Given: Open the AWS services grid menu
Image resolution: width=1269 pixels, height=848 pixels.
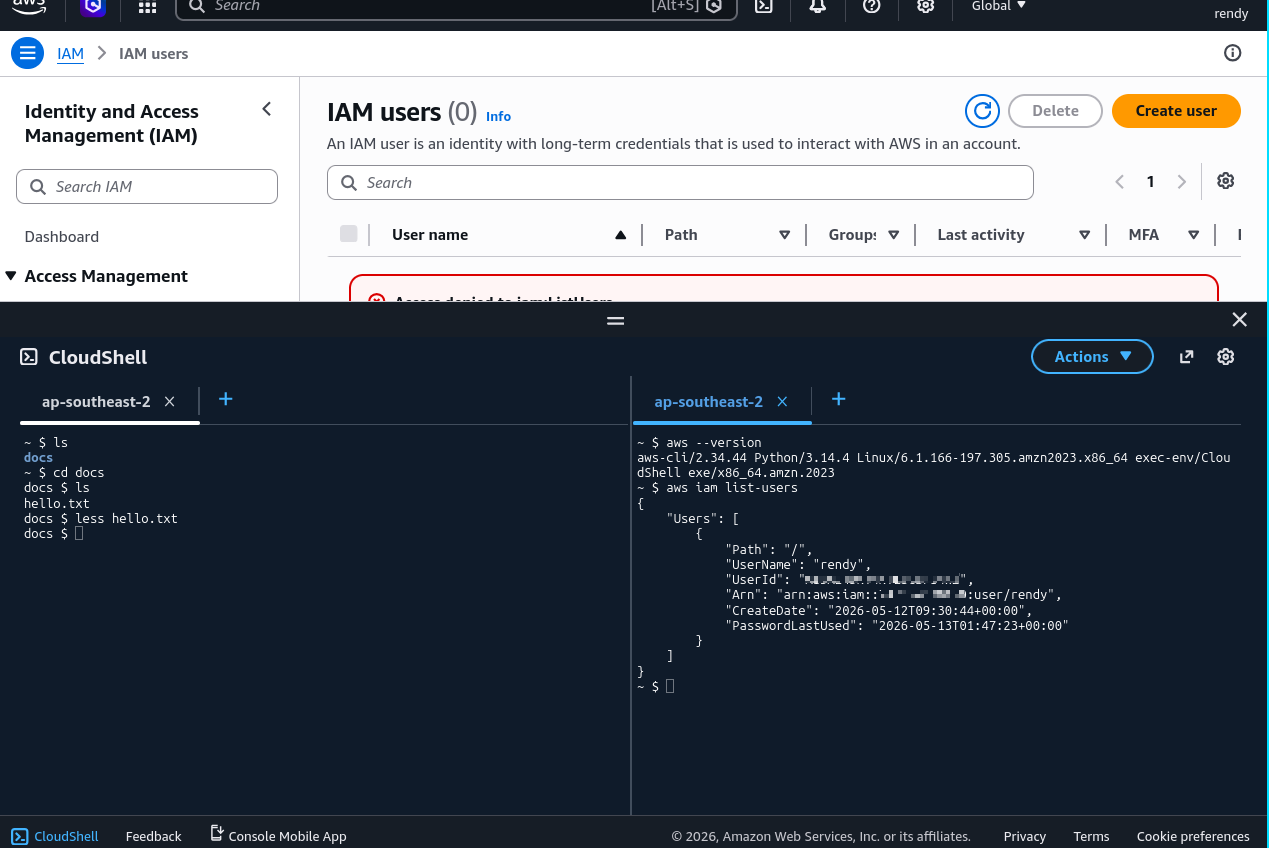Looking at the screenshot, I should click(x=147, y=6).
